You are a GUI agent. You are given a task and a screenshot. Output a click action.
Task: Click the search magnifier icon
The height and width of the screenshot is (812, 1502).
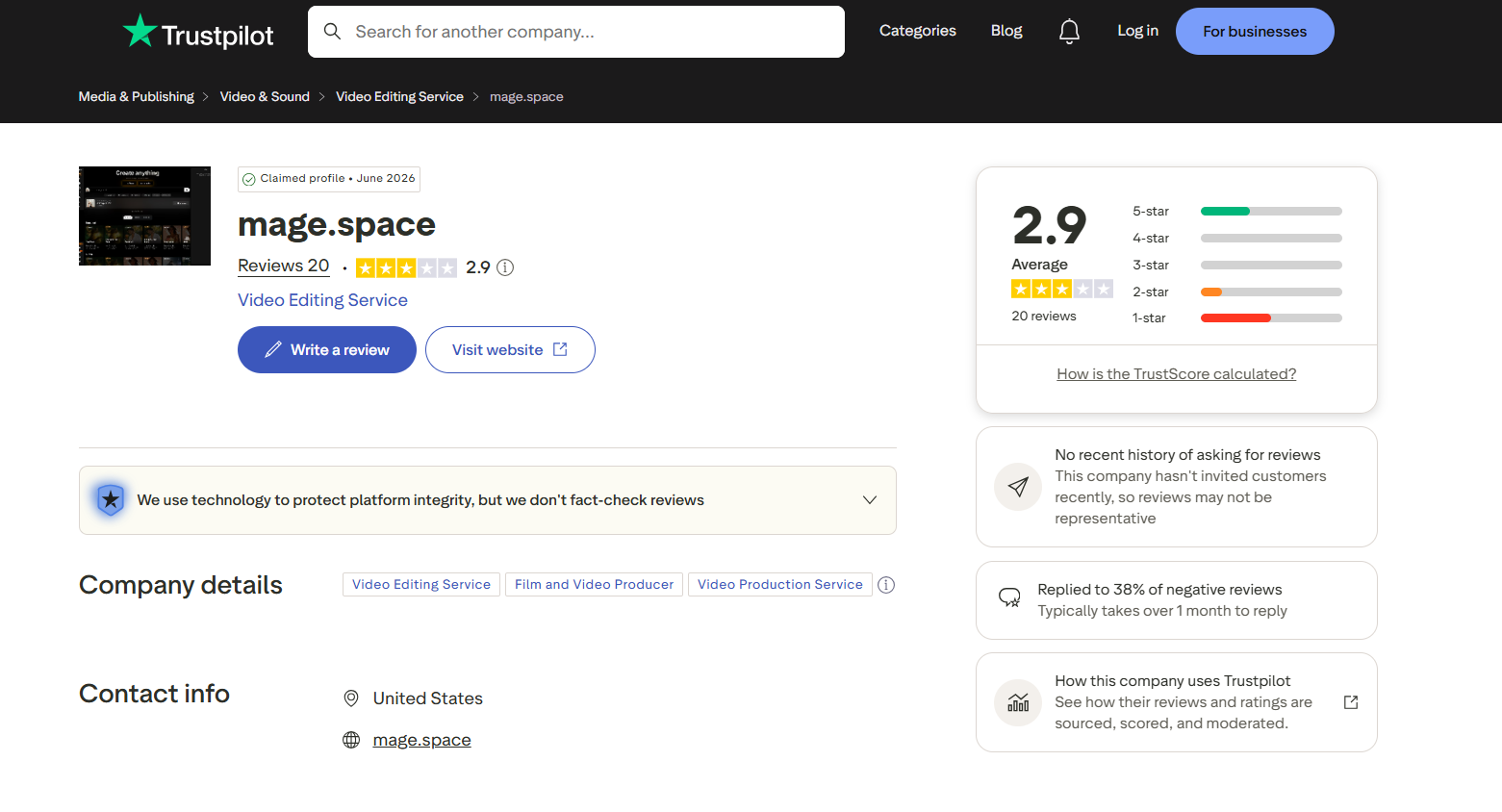tap(333, 32)
